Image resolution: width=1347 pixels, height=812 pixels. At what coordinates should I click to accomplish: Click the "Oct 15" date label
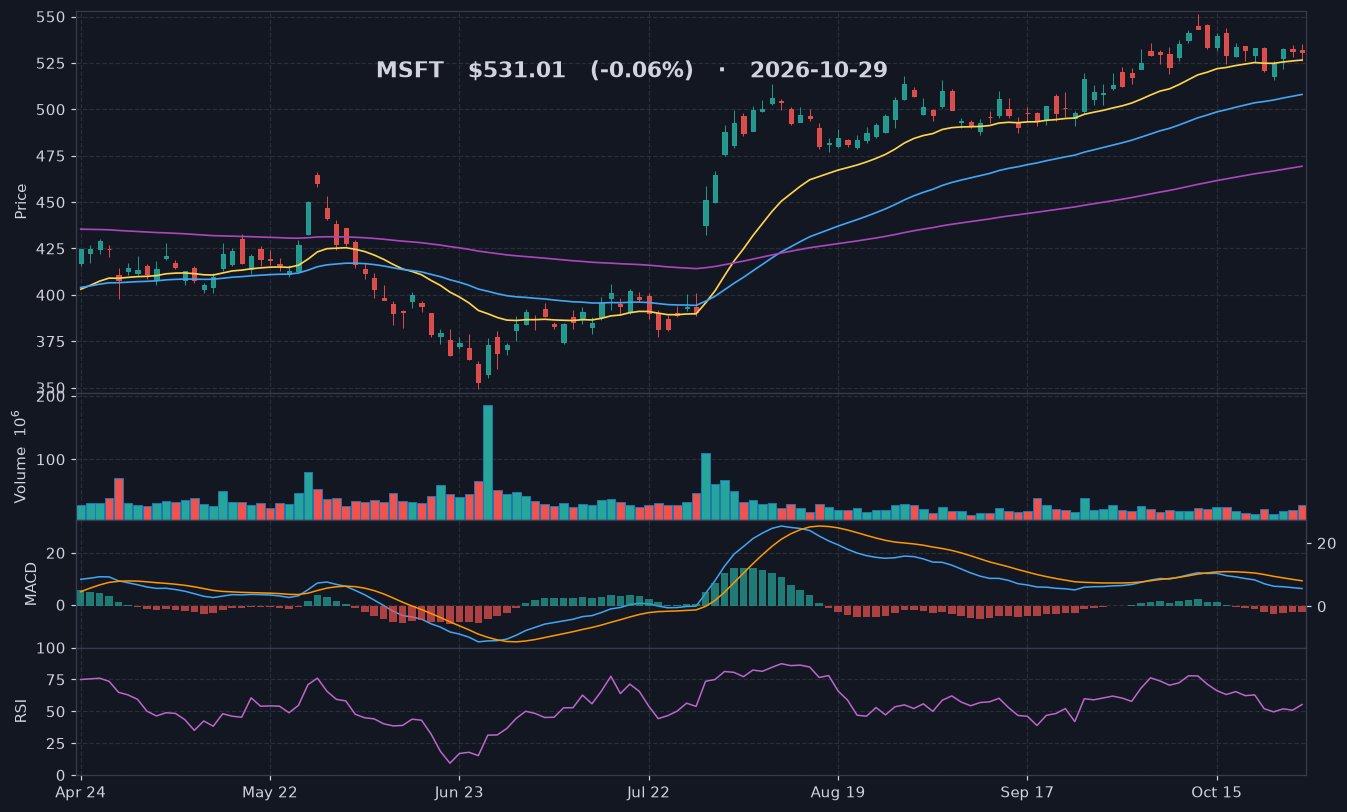[1217, 793]
